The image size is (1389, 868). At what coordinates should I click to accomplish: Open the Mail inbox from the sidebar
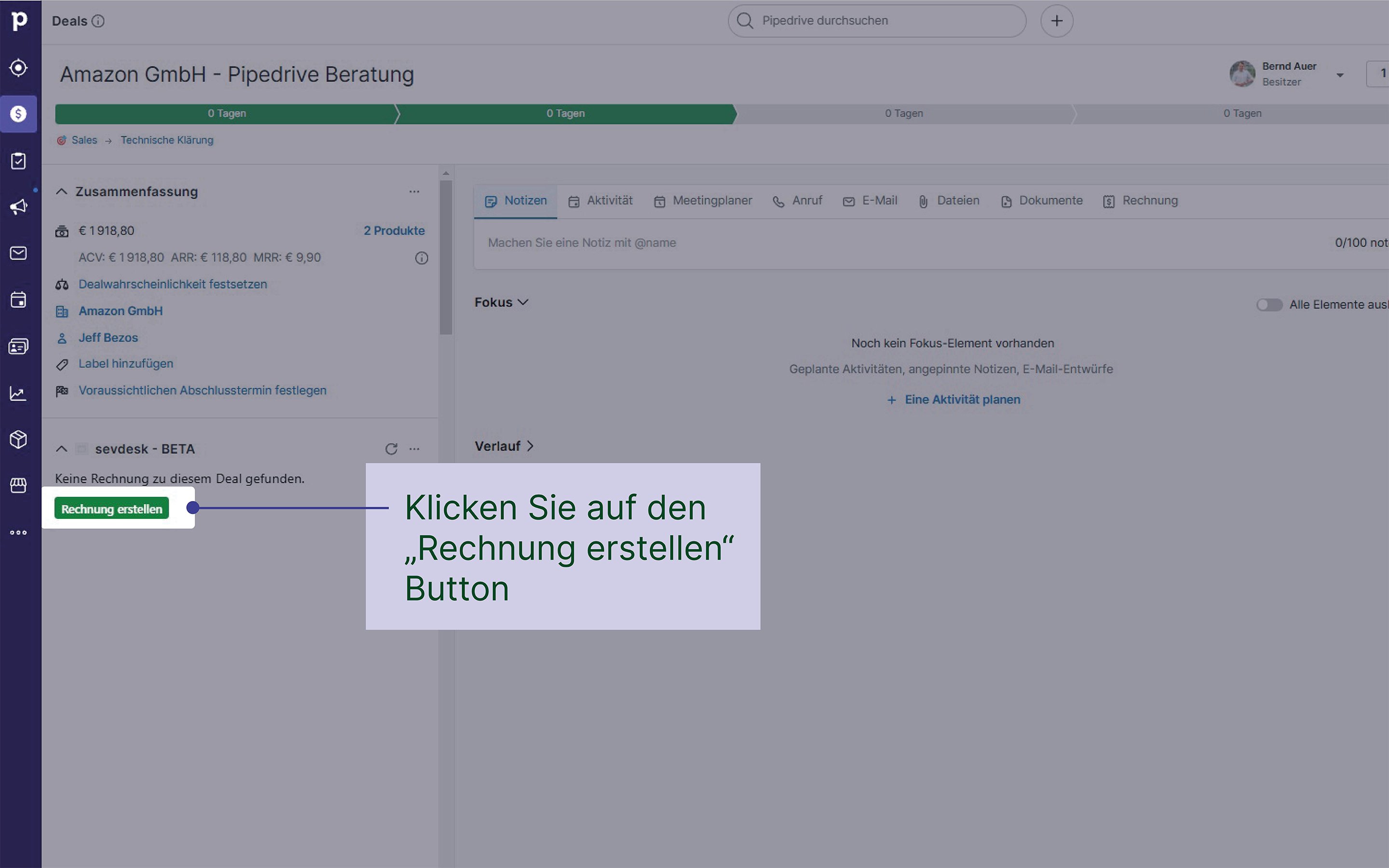tap(18, 253)
